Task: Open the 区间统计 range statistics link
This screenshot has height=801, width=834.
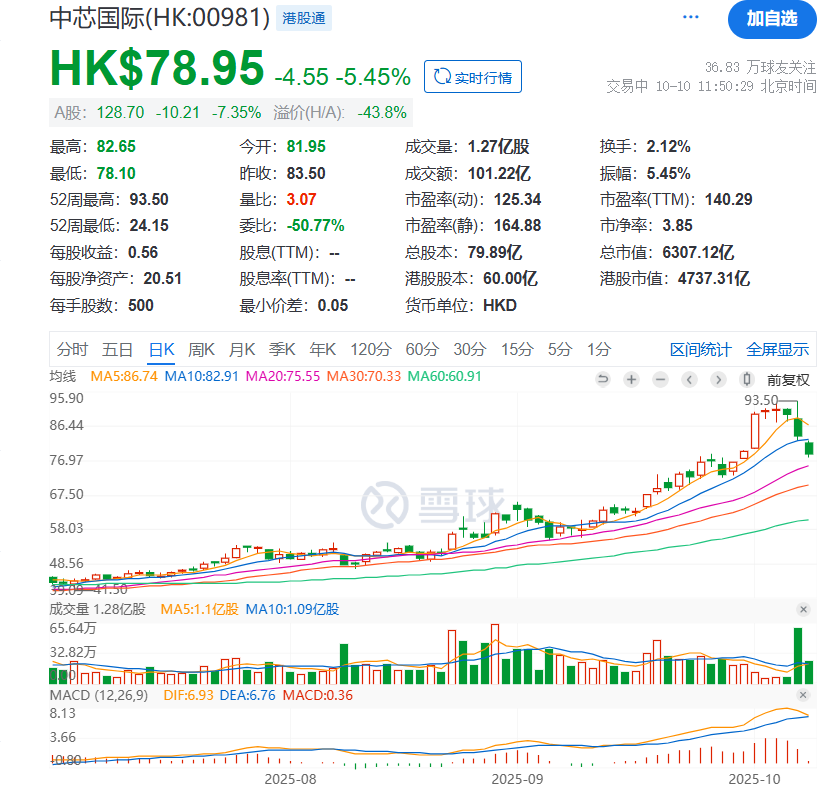Action: 700,350
